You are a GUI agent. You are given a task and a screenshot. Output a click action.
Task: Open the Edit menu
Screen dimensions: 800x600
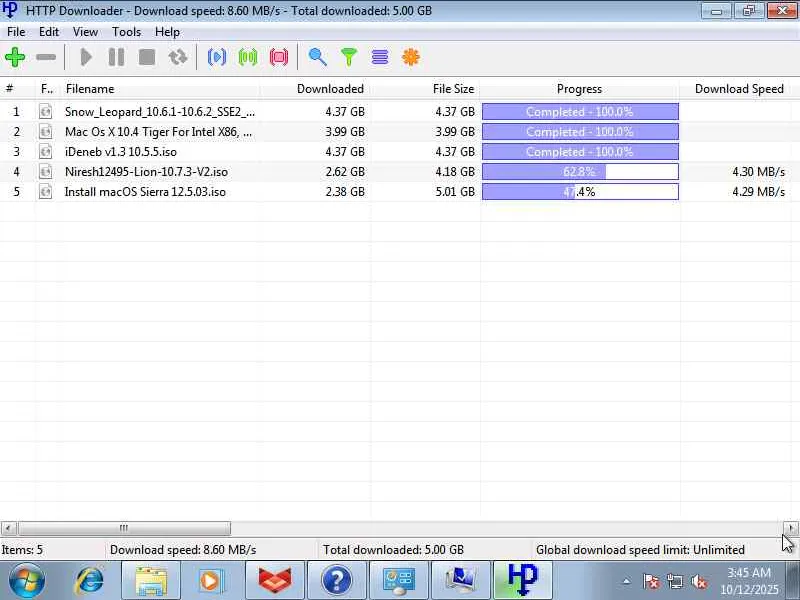click(x=49, y=32)
